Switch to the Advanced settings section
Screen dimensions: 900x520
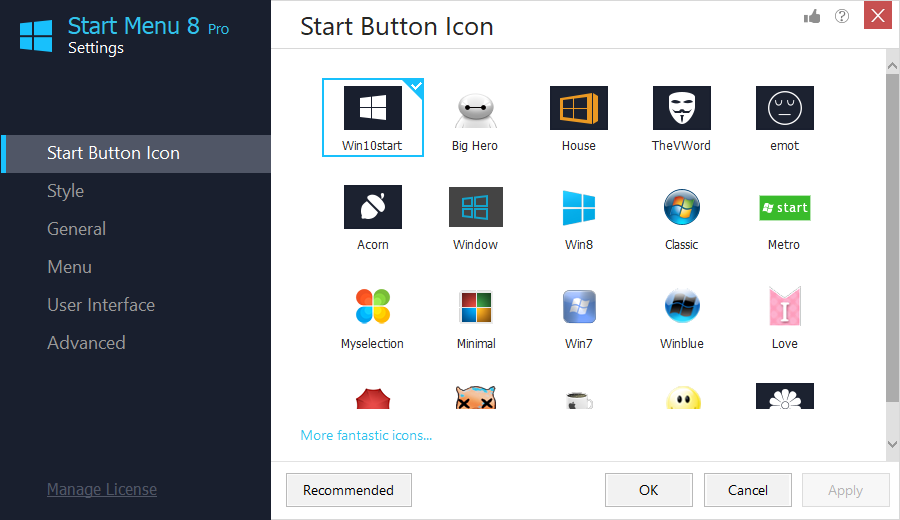86,343
